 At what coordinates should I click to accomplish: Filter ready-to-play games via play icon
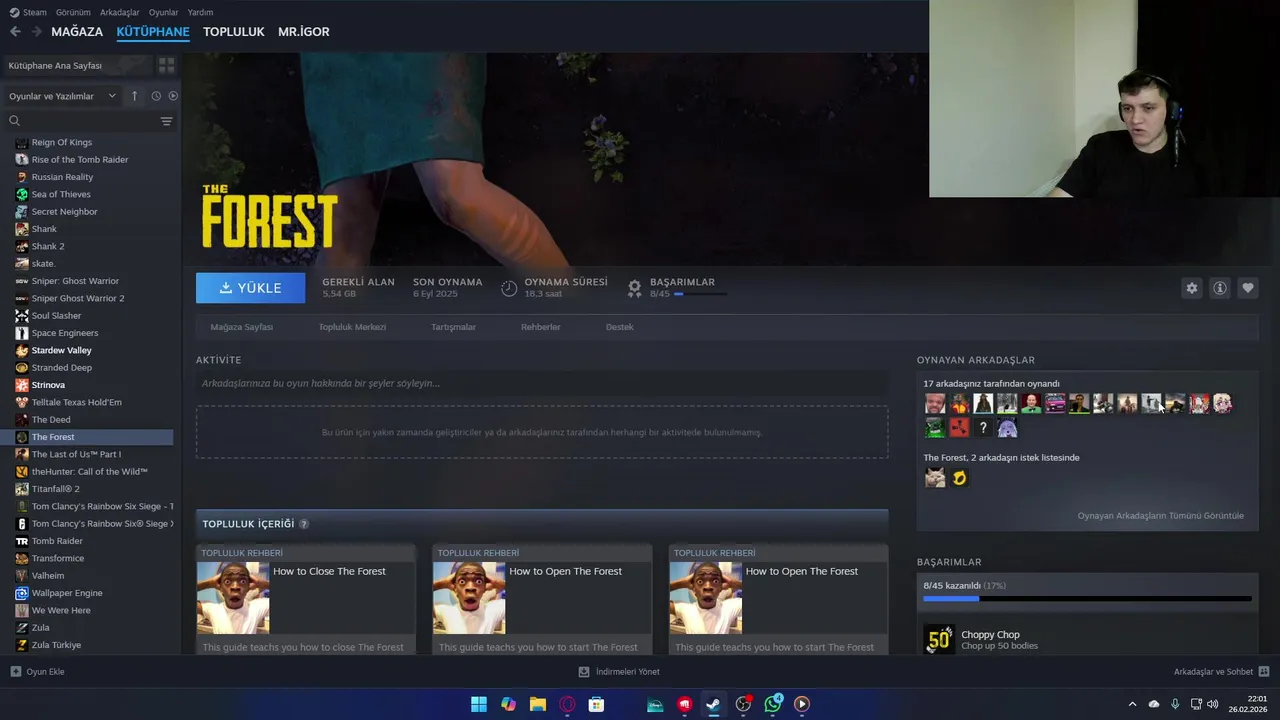coord(173,96)
